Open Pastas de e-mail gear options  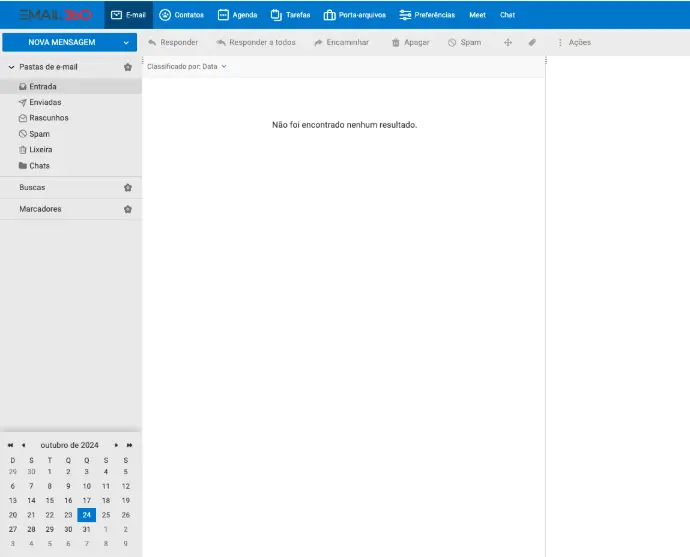[x=128, y=67]
